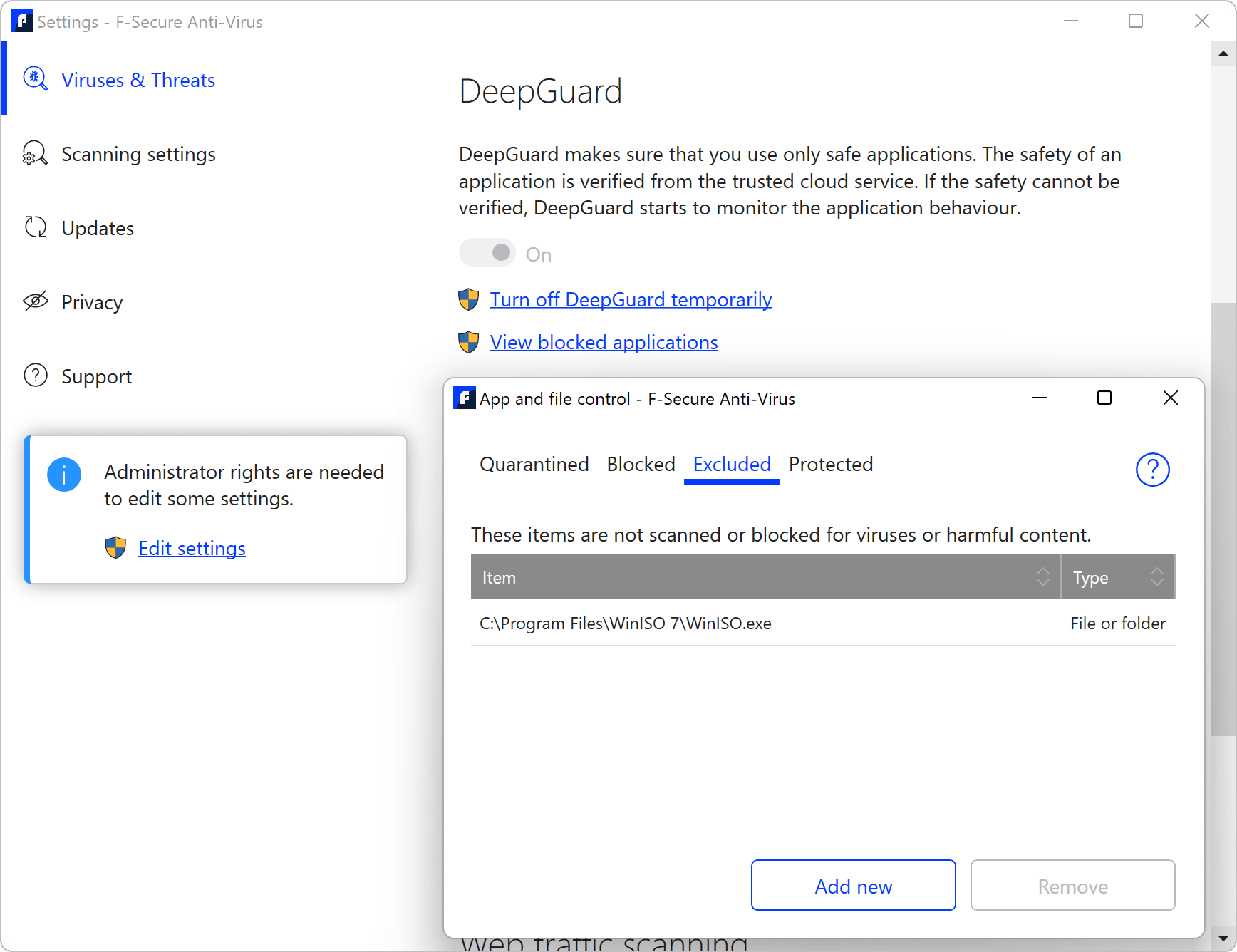This screenshot has width=1237, height=952.
Task: View blocked applications
Action: click(x=603, y=342)
